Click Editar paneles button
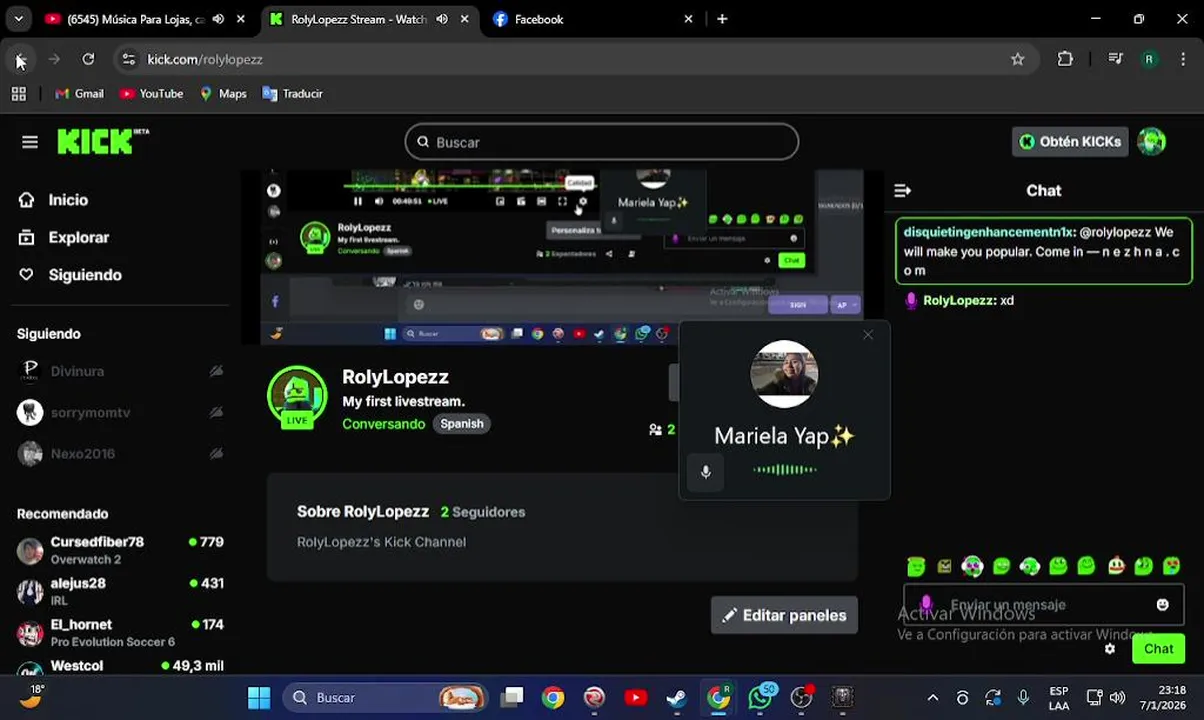 click(785, 615)
